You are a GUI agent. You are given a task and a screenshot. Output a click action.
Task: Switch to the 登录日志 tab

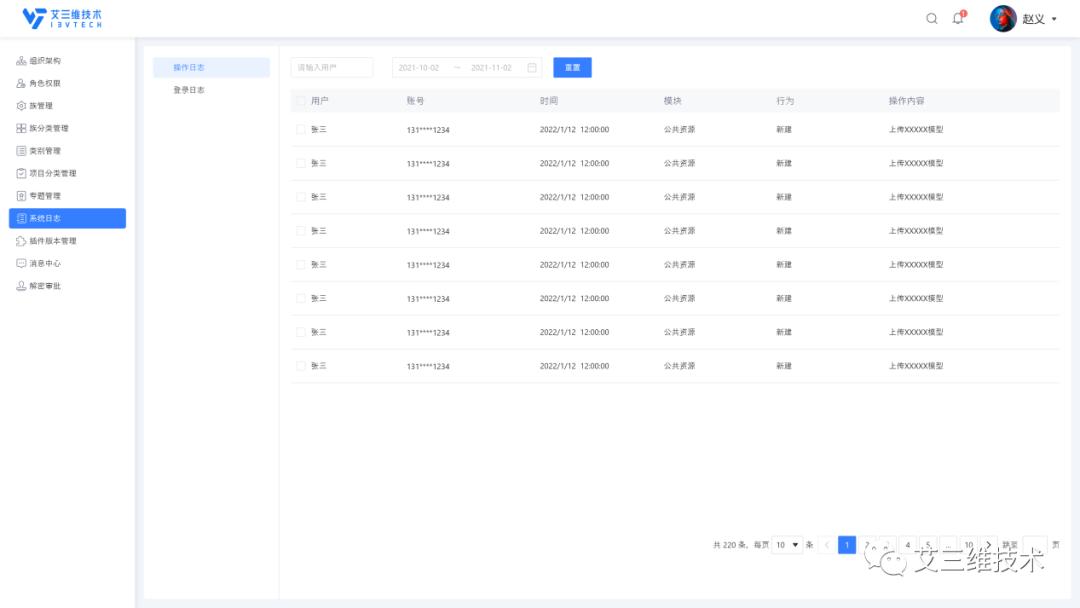pyautogui.click(x=189, y=90)
